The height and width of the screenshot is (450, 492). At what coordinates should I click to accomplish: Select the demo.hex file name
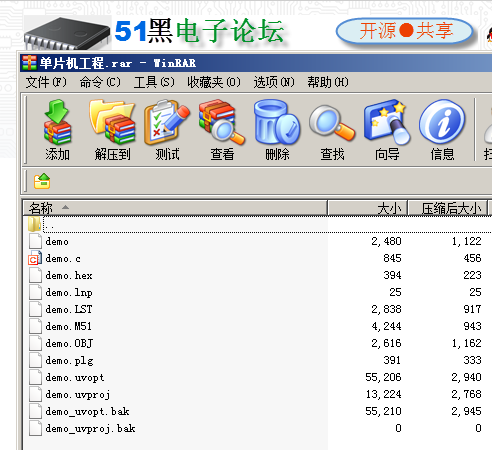[69, 275]
